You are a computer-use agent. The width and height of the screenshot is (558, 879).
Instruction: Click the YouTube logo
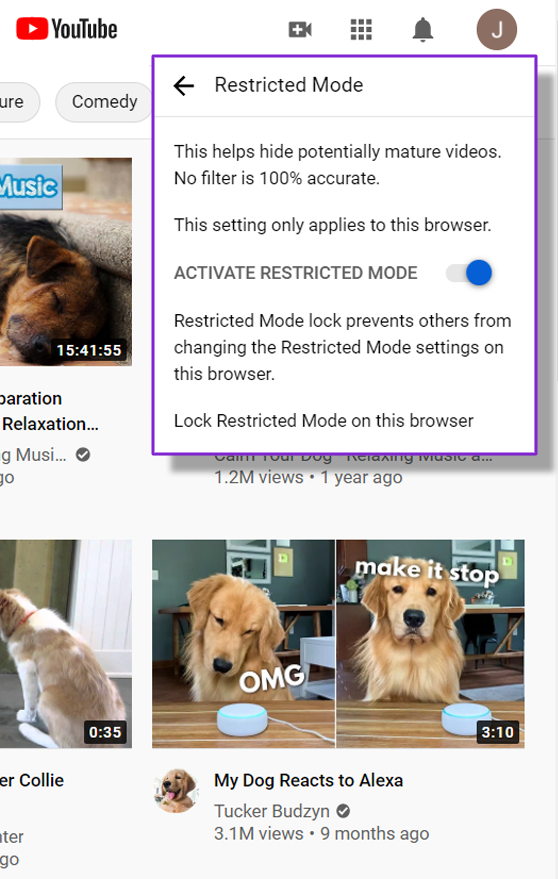[67, 29]
